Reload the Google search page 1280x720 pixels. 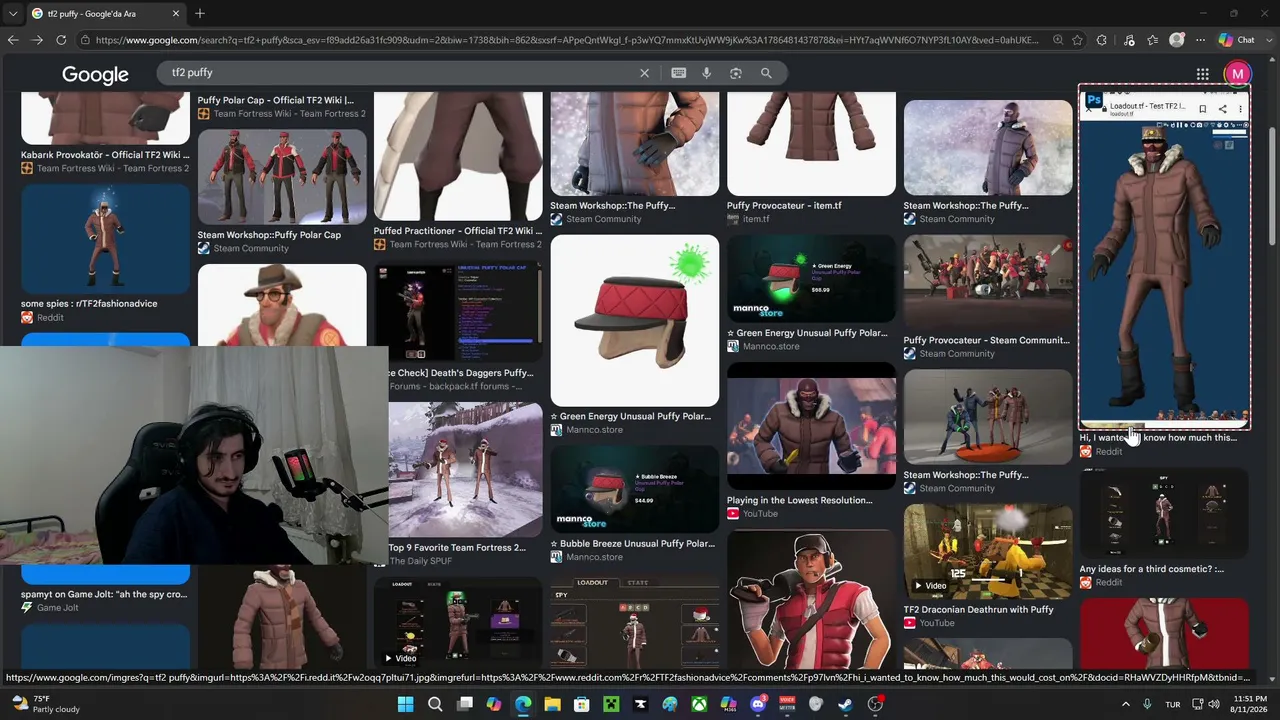(61, 40)
